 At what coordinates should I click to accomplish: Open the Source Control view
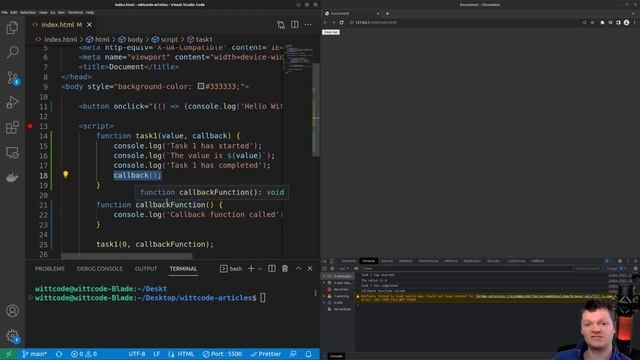click(12, 78)
